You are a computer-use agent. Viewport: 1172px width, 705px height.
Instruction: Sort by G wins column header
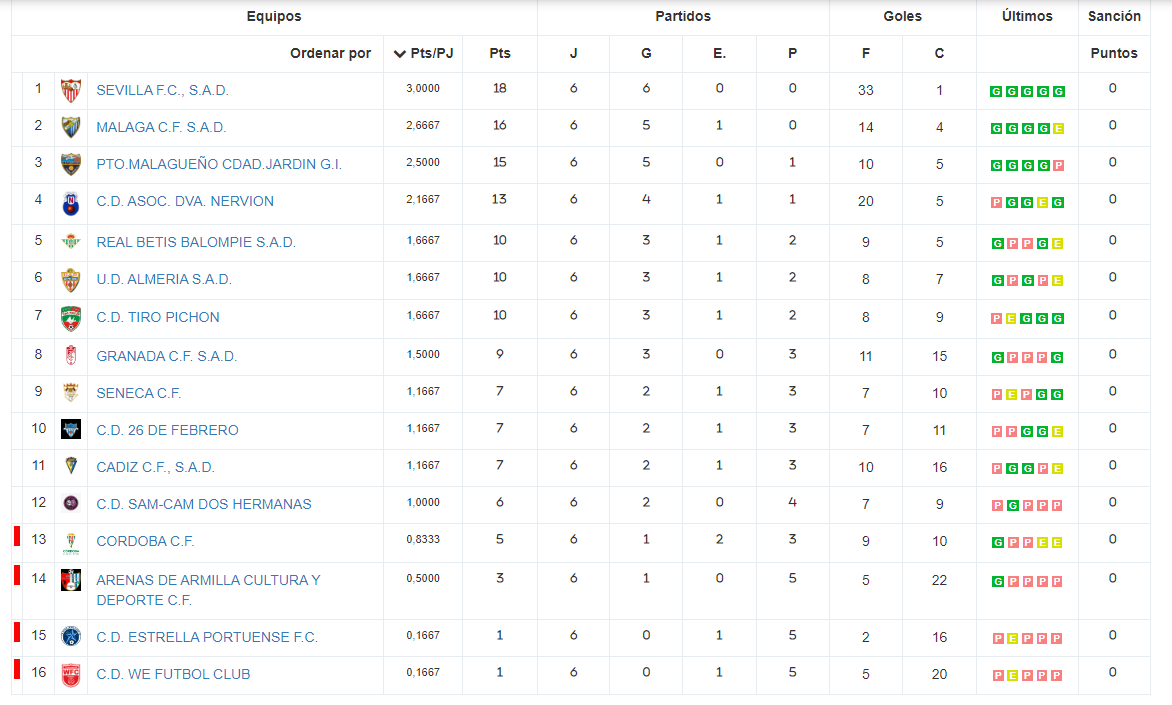point(647,53)
